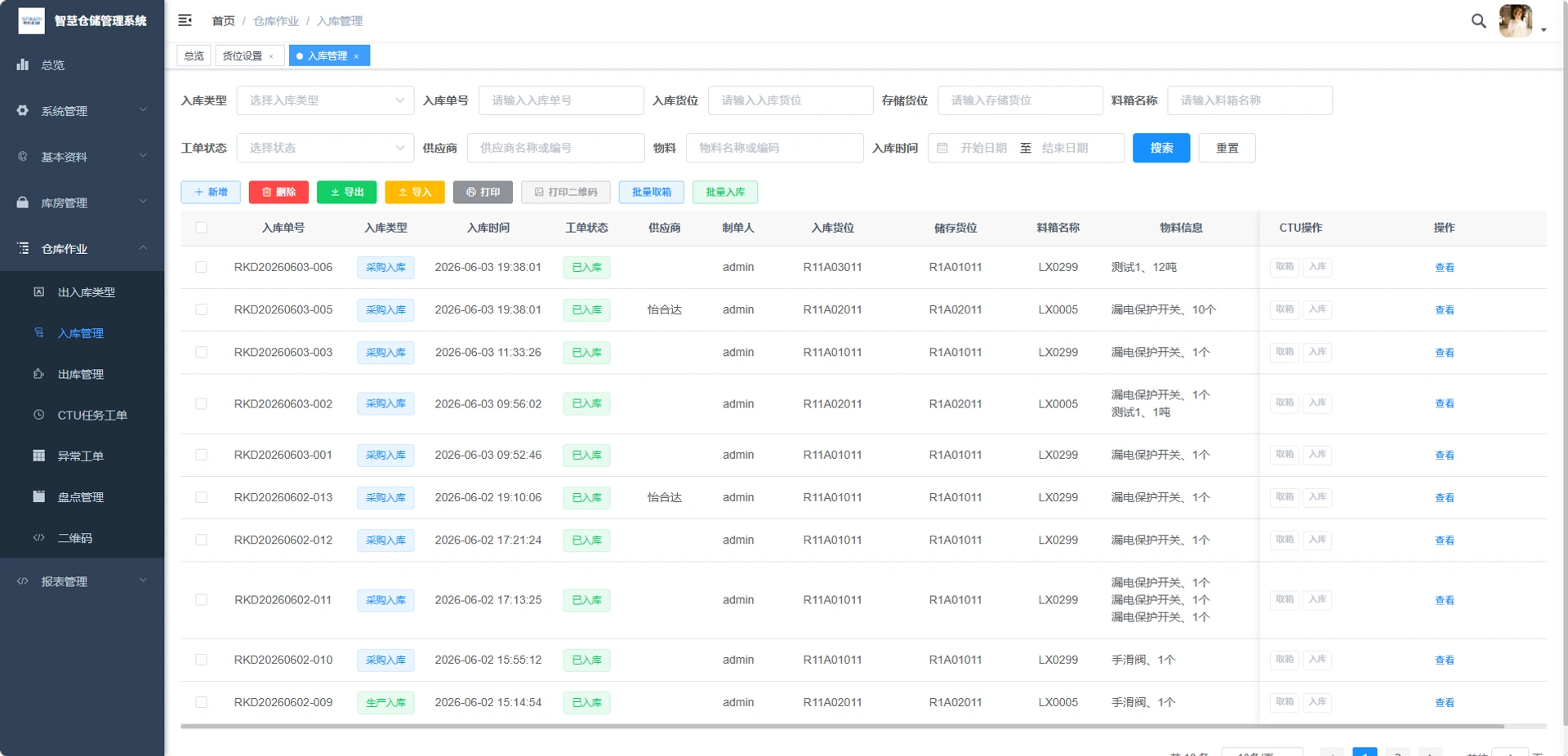1568x756 pixels.
Task: Click the 异常工单 table icon
Action: (38, 456)
